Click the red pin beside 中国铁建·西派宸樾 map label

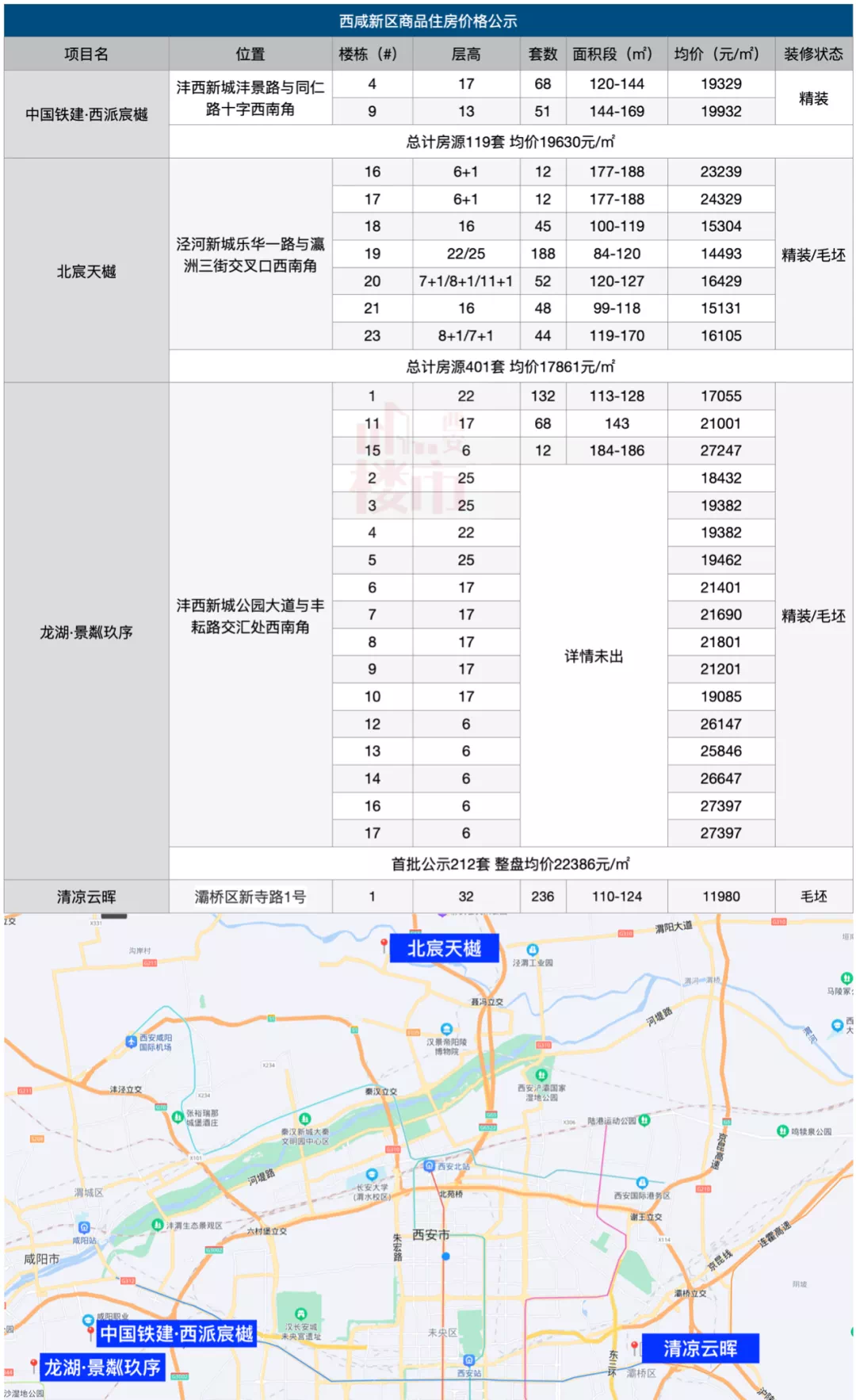pyautogui.click(x=90, y=1333)
